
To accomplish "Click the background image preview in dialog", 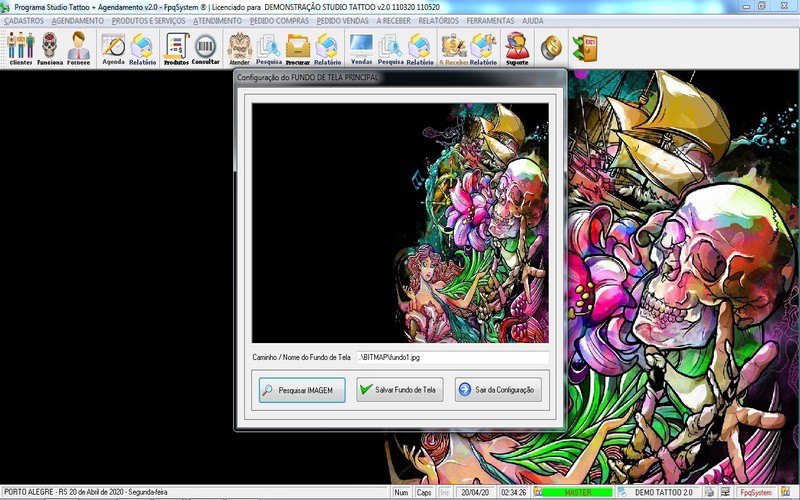I will point(400,223).
